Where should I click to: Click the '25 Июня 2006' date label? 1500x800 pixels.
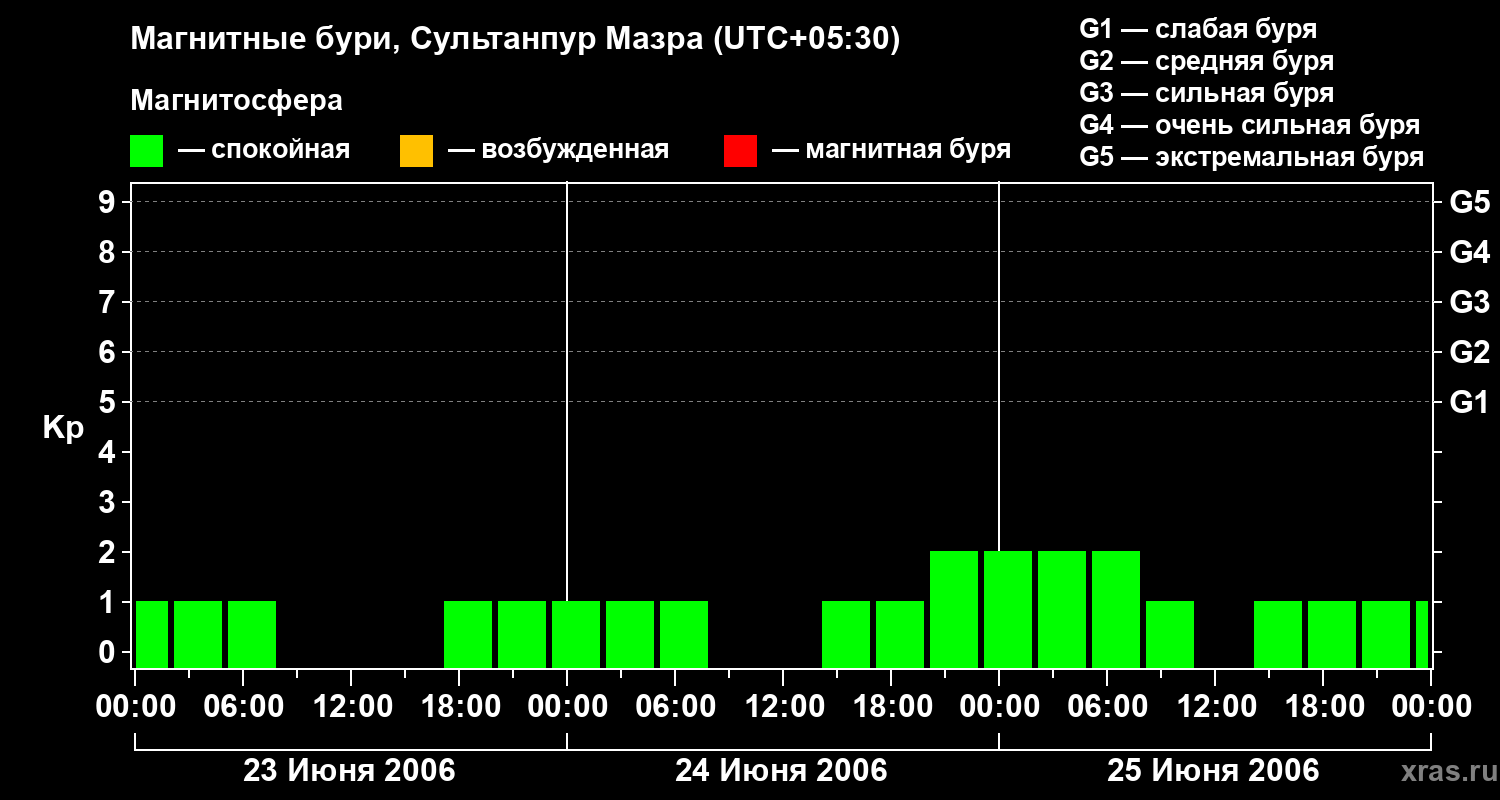tap(1214, 771)
